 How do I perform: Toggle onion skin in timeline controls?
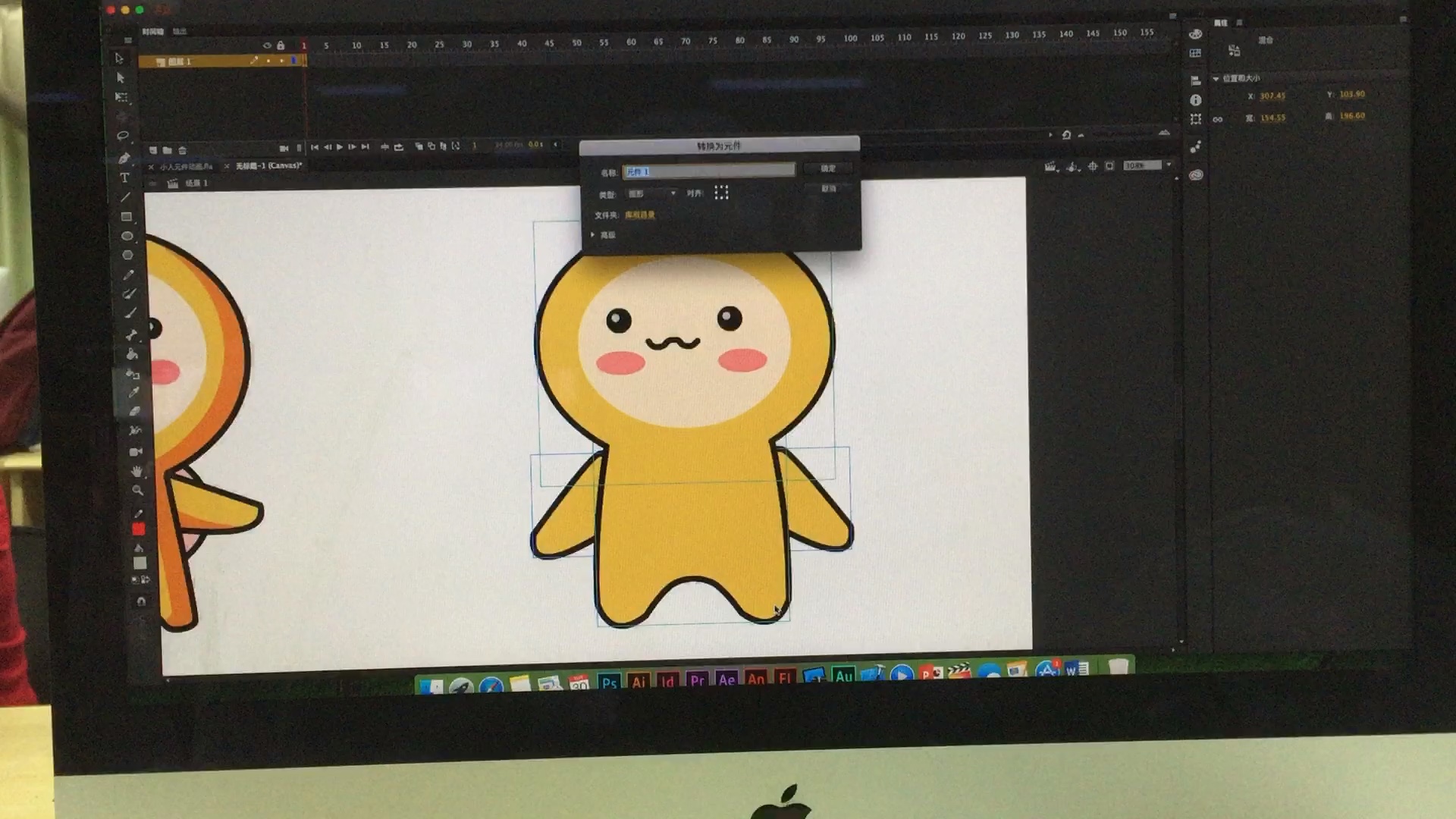click(419, 146)
